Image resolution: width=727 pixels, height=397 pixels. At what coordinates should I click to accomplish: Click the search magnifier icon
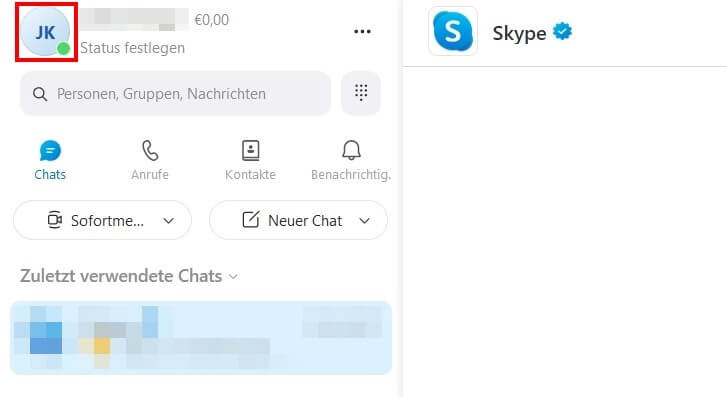pyautogui.click(x=40, y=94)
